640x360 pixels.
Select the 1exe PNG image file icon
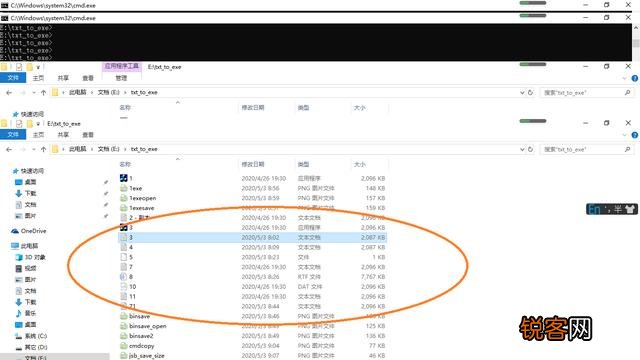click(124, 188)
